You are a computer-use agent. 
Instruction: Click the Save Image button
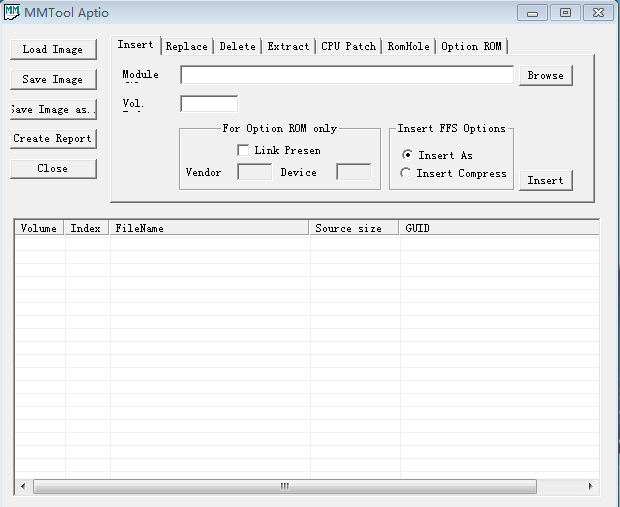(x=53, y=79)
